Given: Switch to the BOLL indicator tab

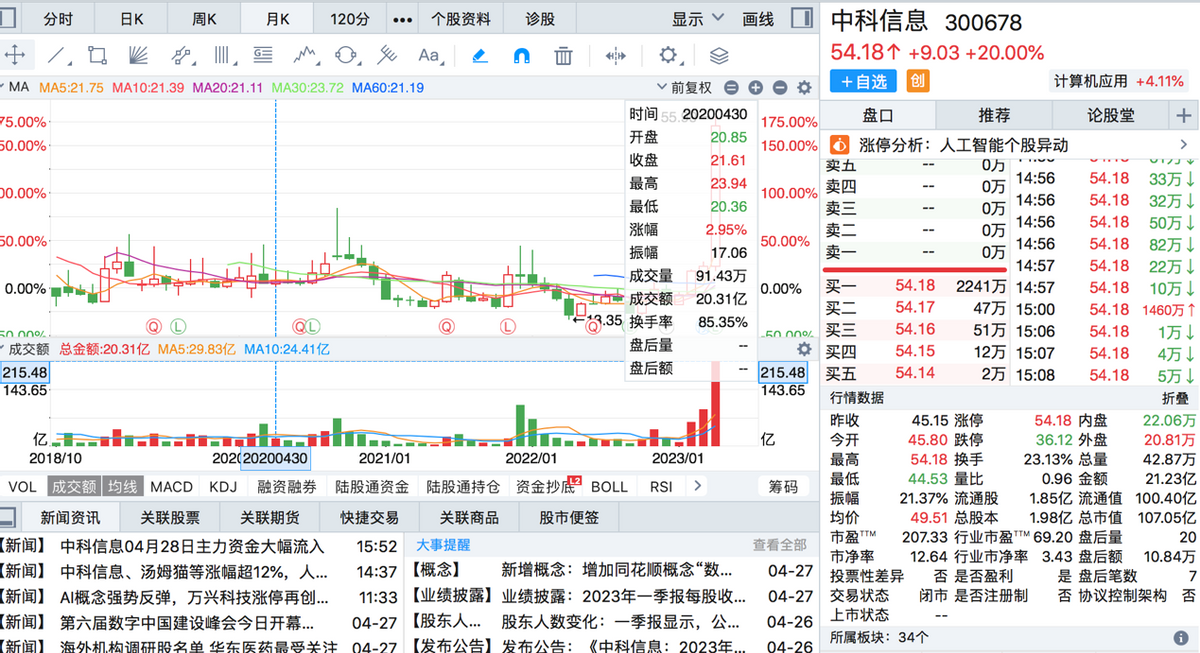Looking at the screenshot, I should click(x=609, y=486).
